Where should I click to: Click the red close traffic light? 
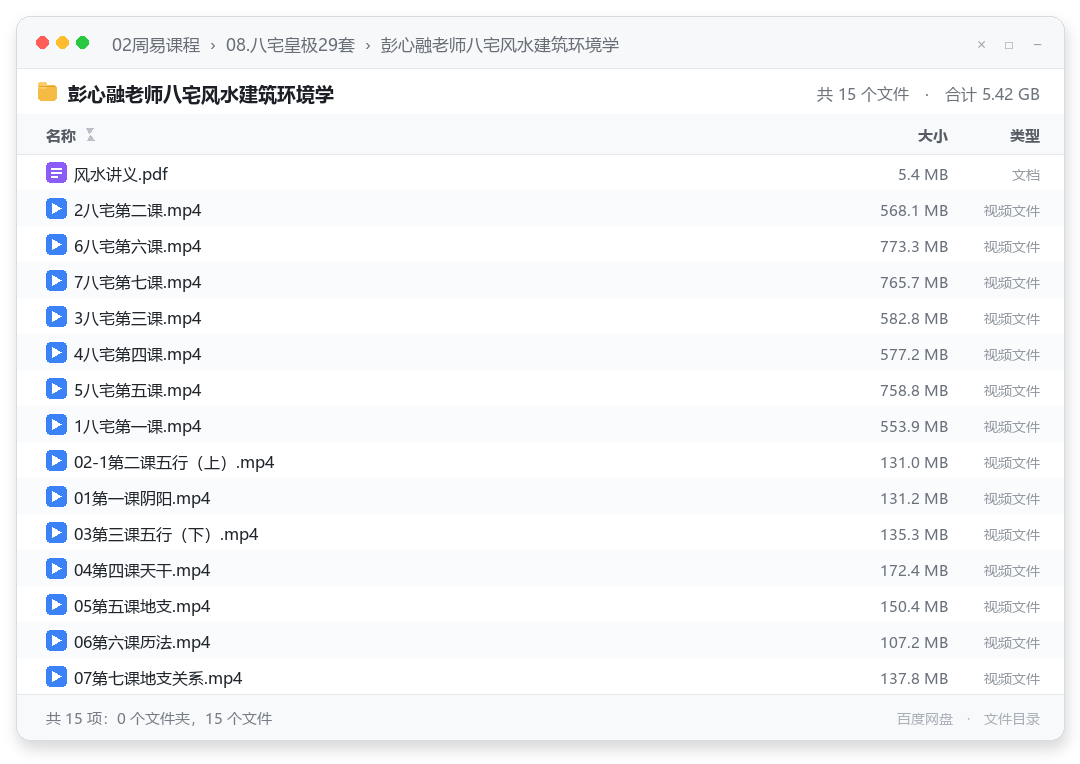[x=43, y=43]
